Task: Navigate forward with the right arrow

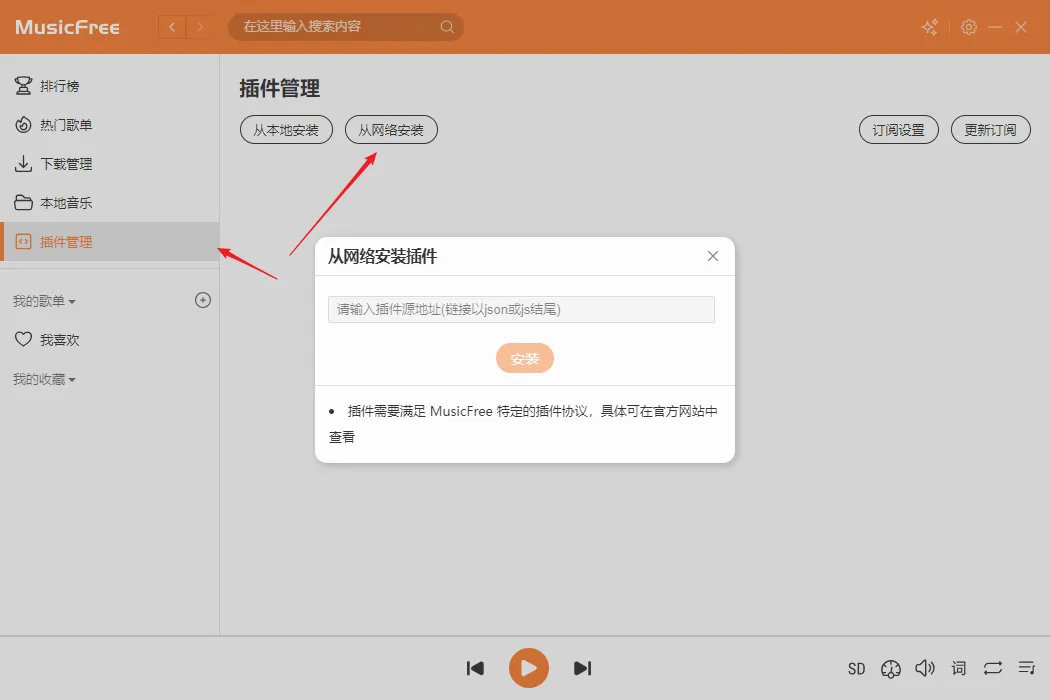Action: 200,27
